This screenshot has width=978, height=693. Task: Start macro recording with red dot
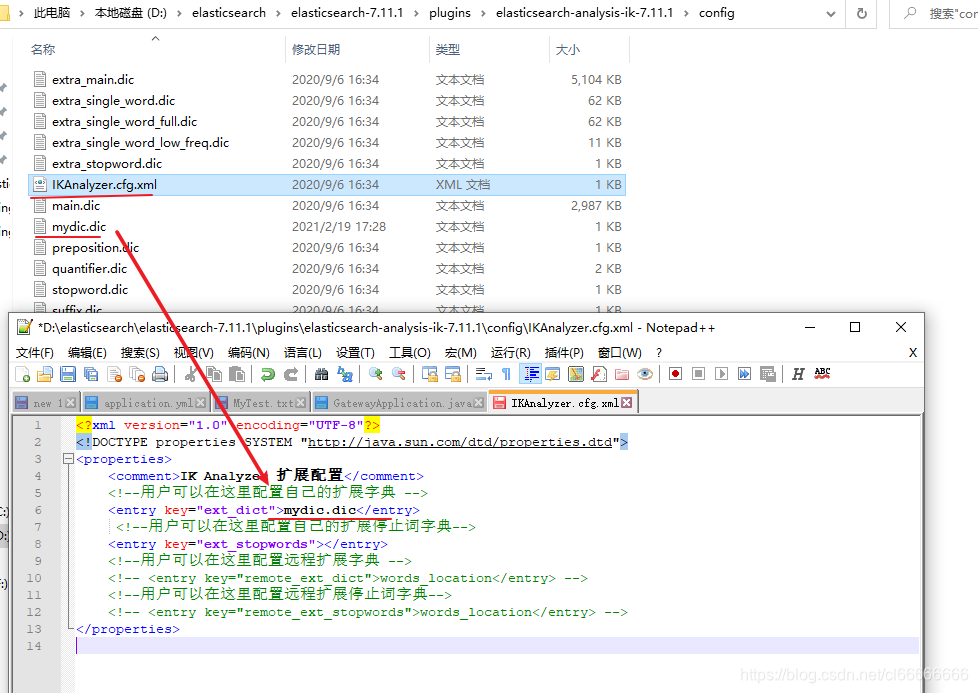pyautogui.click(x=675, y=374)
